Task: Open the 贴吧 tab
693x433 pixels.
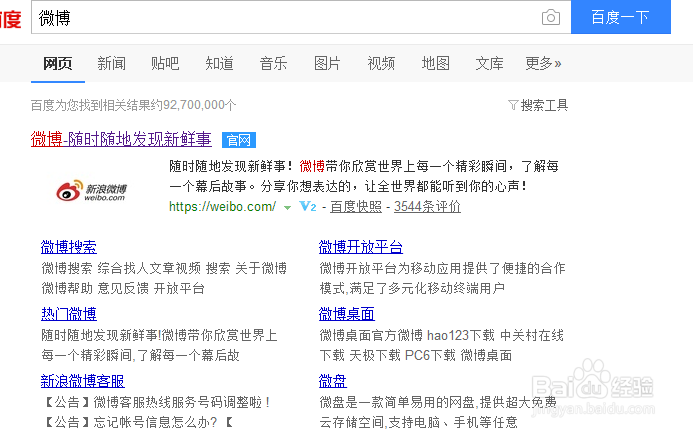Action: 165,64
